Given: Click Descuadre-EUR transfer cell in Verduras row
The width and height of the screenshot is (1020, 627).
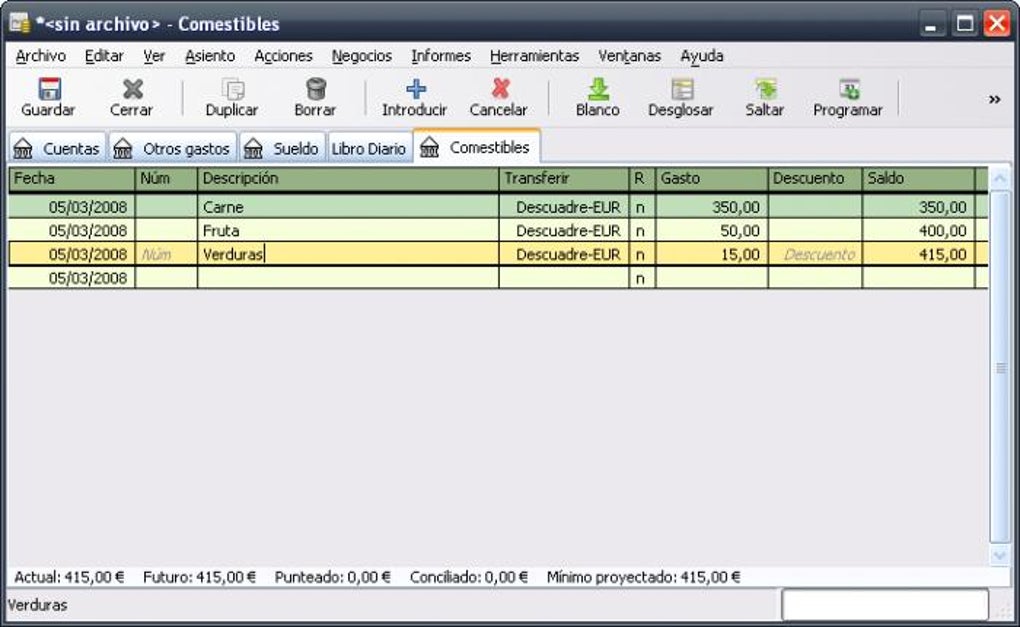Looking at the screenshot, I should 564,254.
